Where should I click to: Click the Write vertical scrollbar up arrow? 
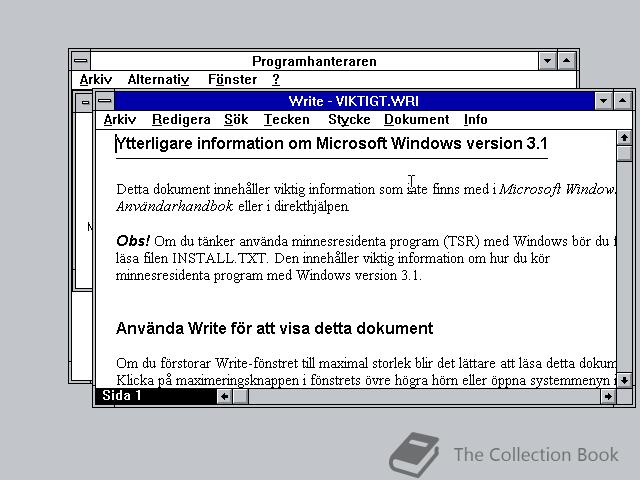tap(624, 138)
